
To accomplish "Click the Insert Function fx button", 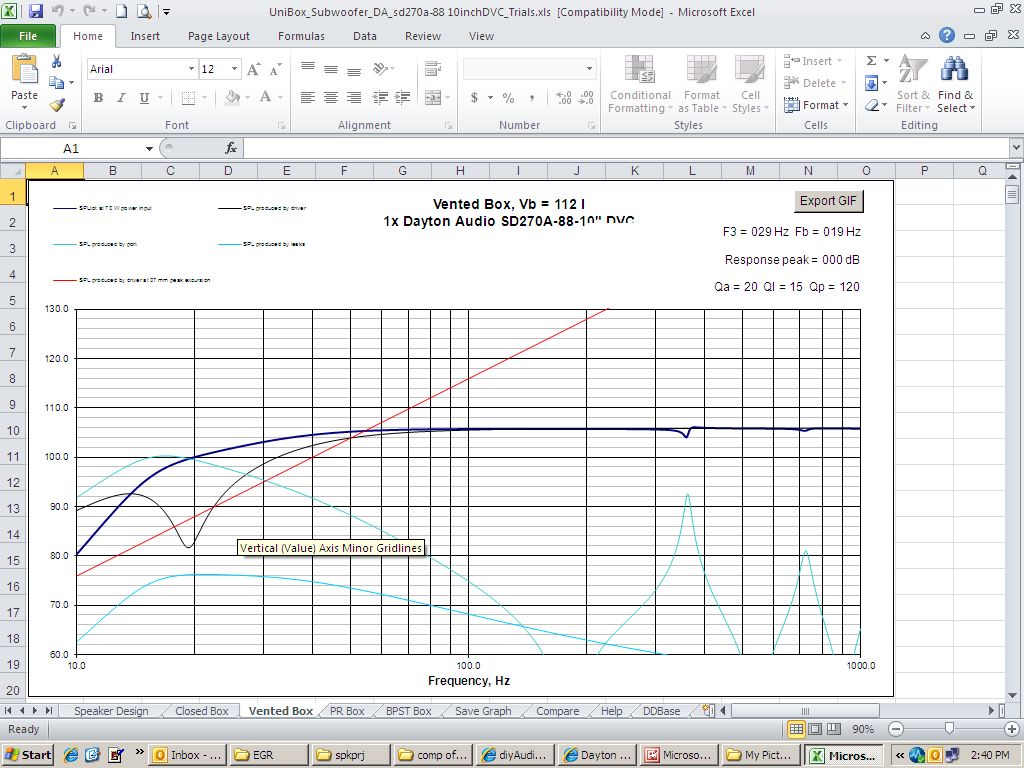I will tap(231, 149).
